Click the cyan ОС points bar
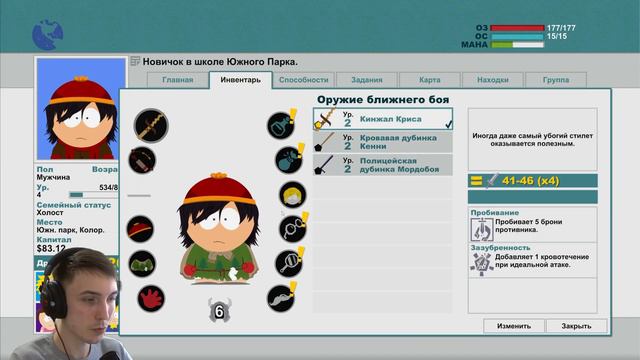Image resolution: width=640 pixels, height=360 pixels. pos(517,36)
